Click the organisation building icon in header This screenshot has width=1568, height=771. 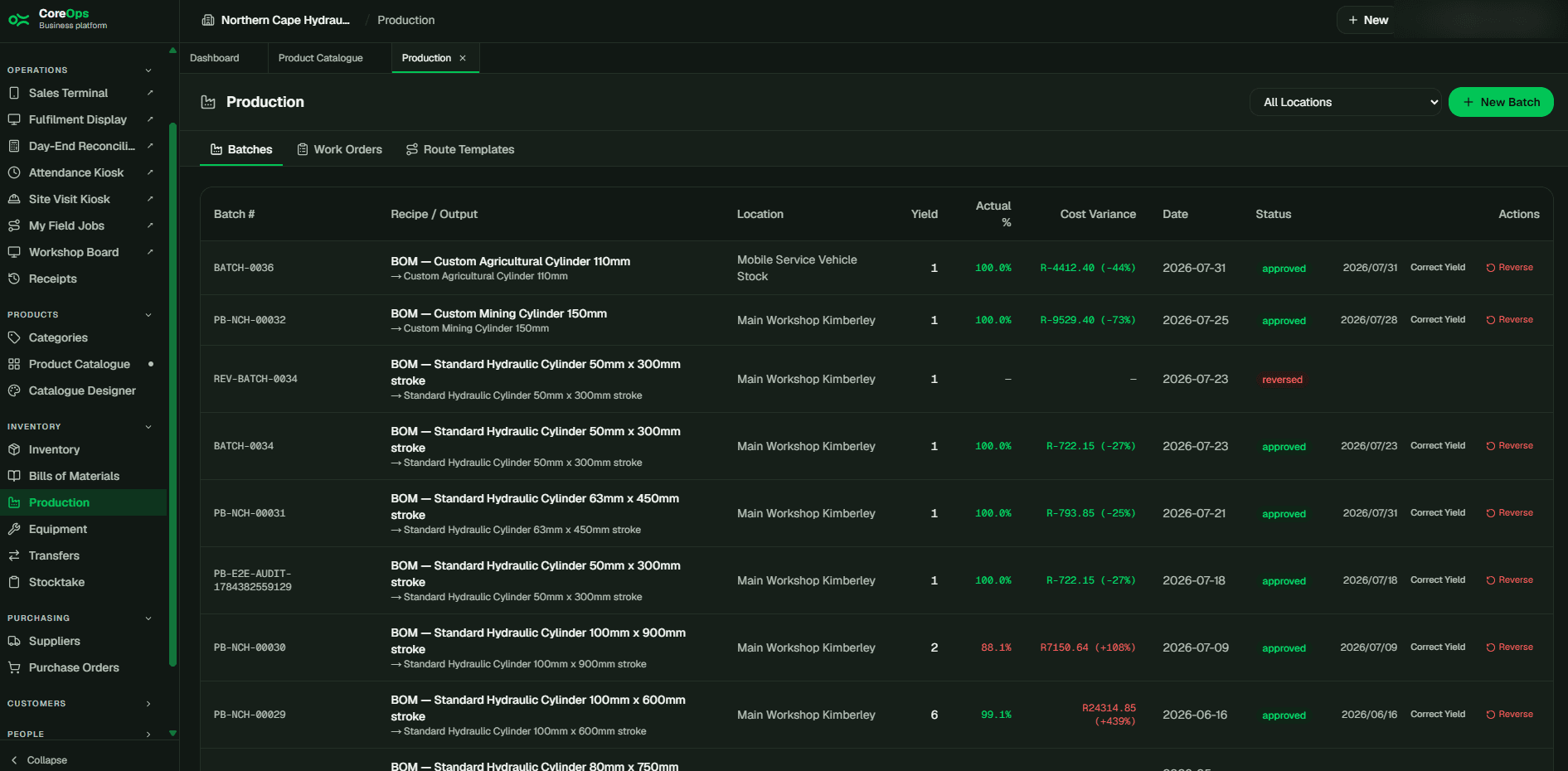(x=208, y=20)
